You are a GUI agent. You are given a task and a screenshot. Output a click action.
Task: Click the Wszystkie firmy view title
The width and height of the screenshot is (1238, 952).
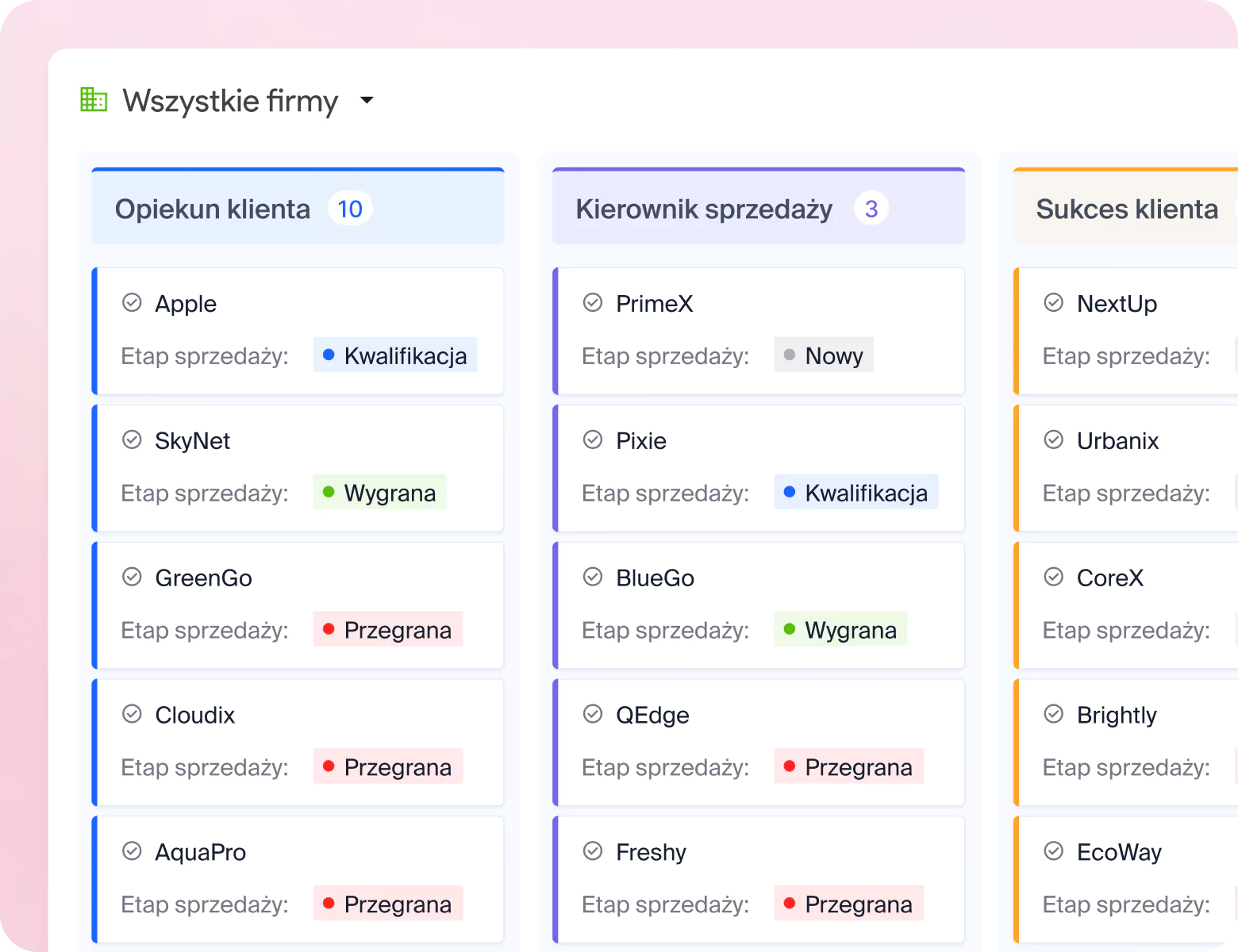point(230,101)
